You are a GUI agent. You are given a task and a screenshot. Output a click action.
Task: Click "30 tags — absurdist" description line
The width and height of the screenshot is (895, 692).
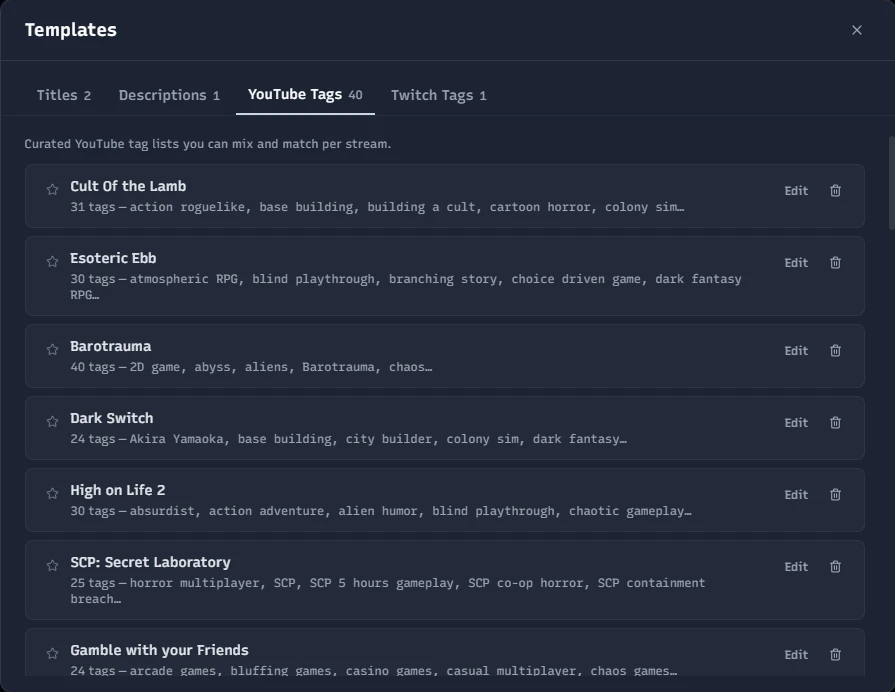[x=381, y=510]
